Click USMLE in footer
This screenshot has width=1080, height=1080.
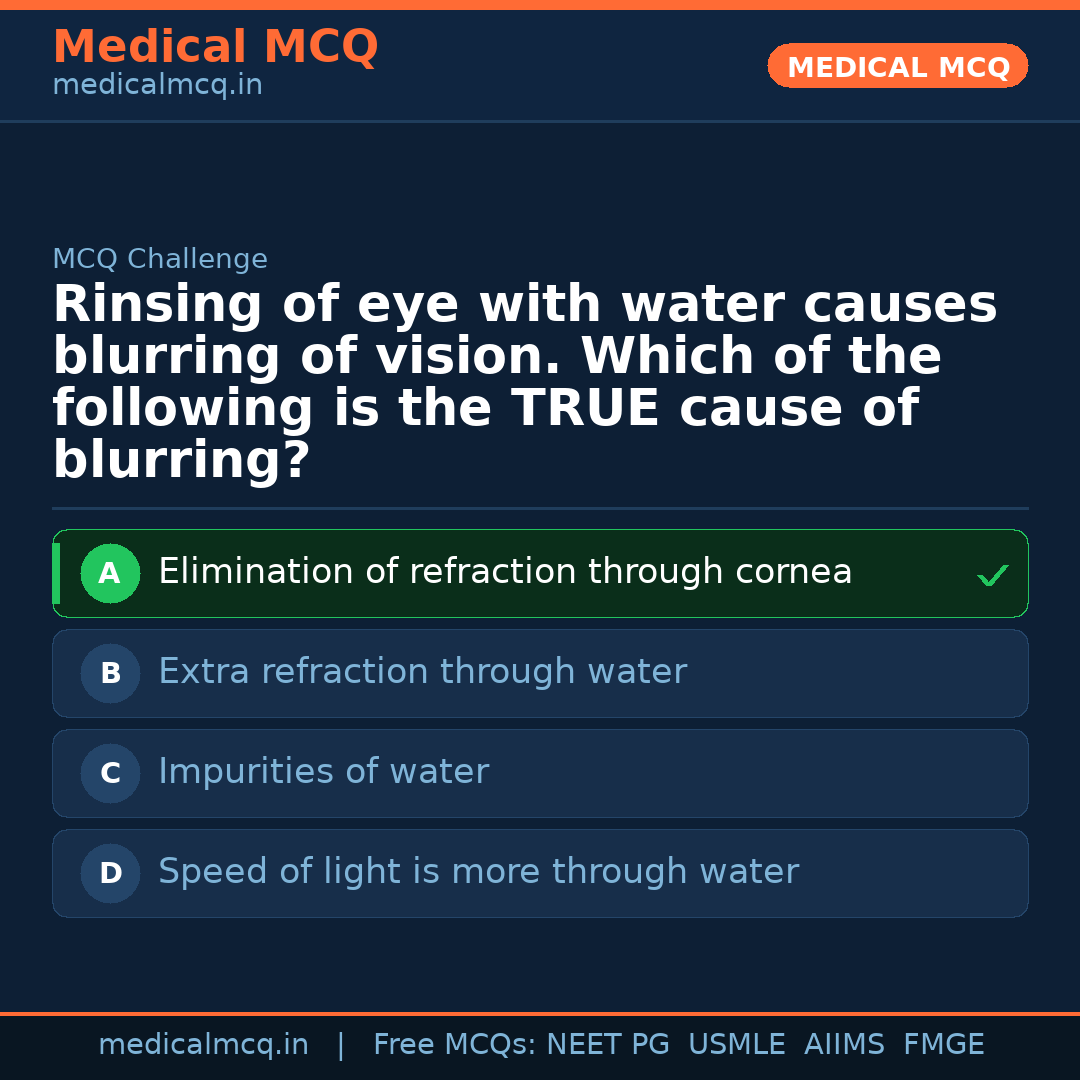click(x=736, y=1045)
